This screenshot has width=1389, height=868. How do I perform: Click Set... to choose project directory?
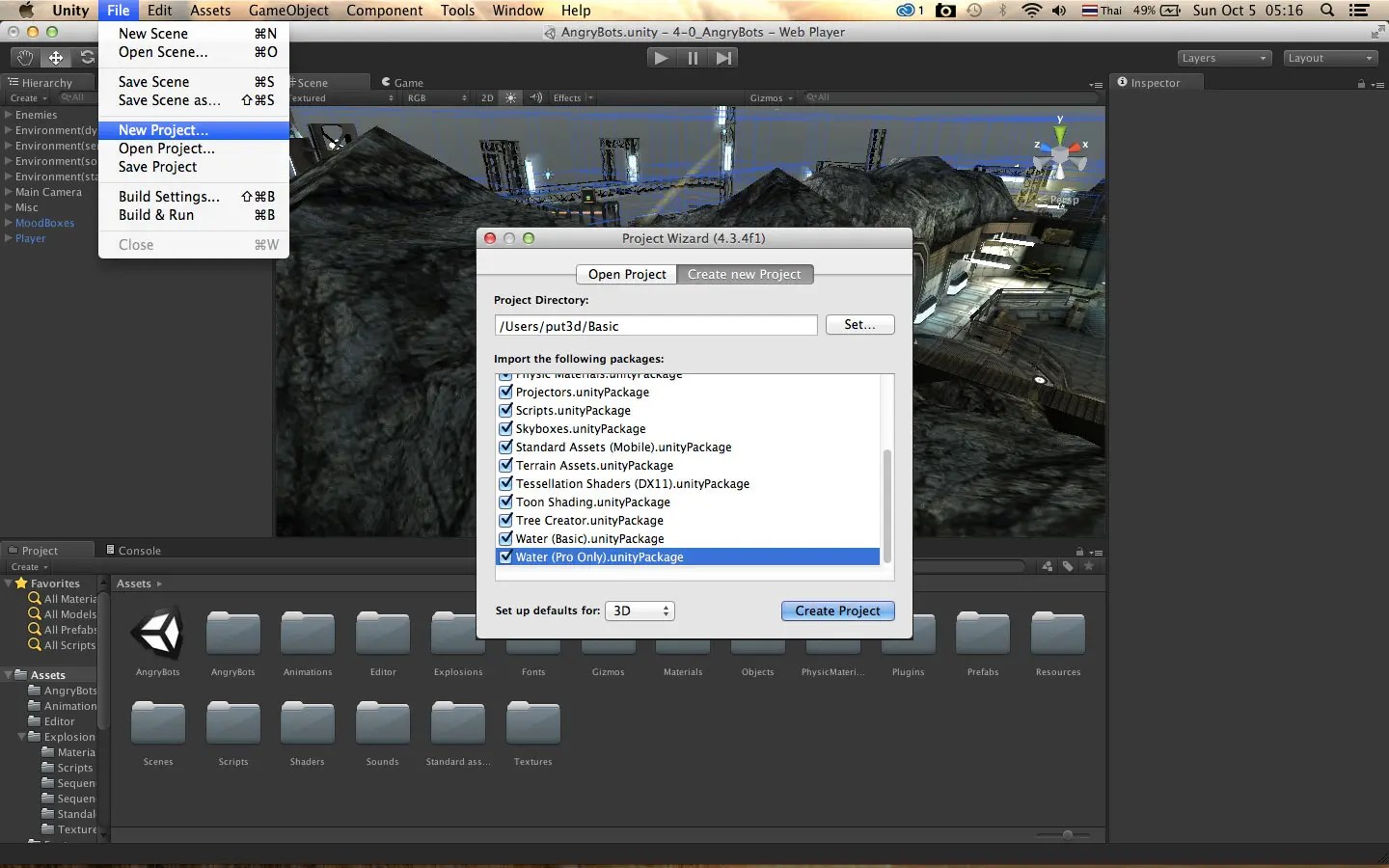pyautogui.click(x=859, y=325)
